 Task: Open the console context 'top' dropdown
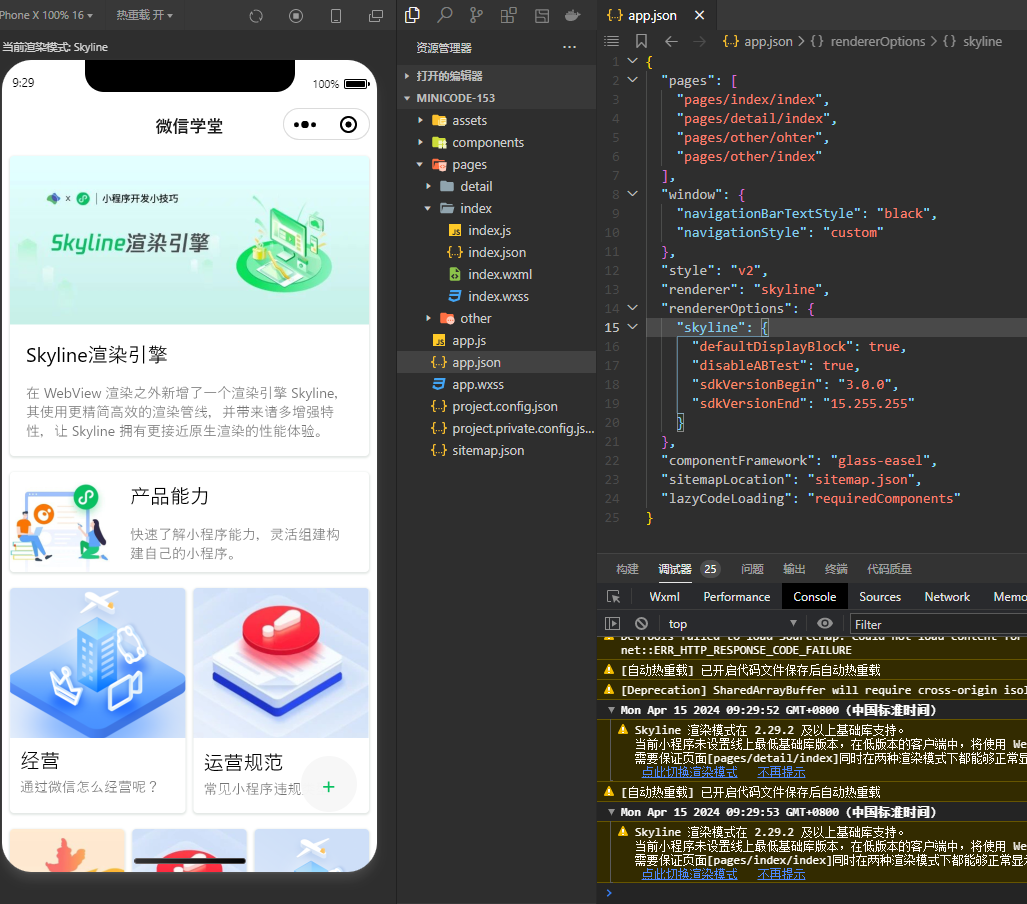tap(732, 624)
